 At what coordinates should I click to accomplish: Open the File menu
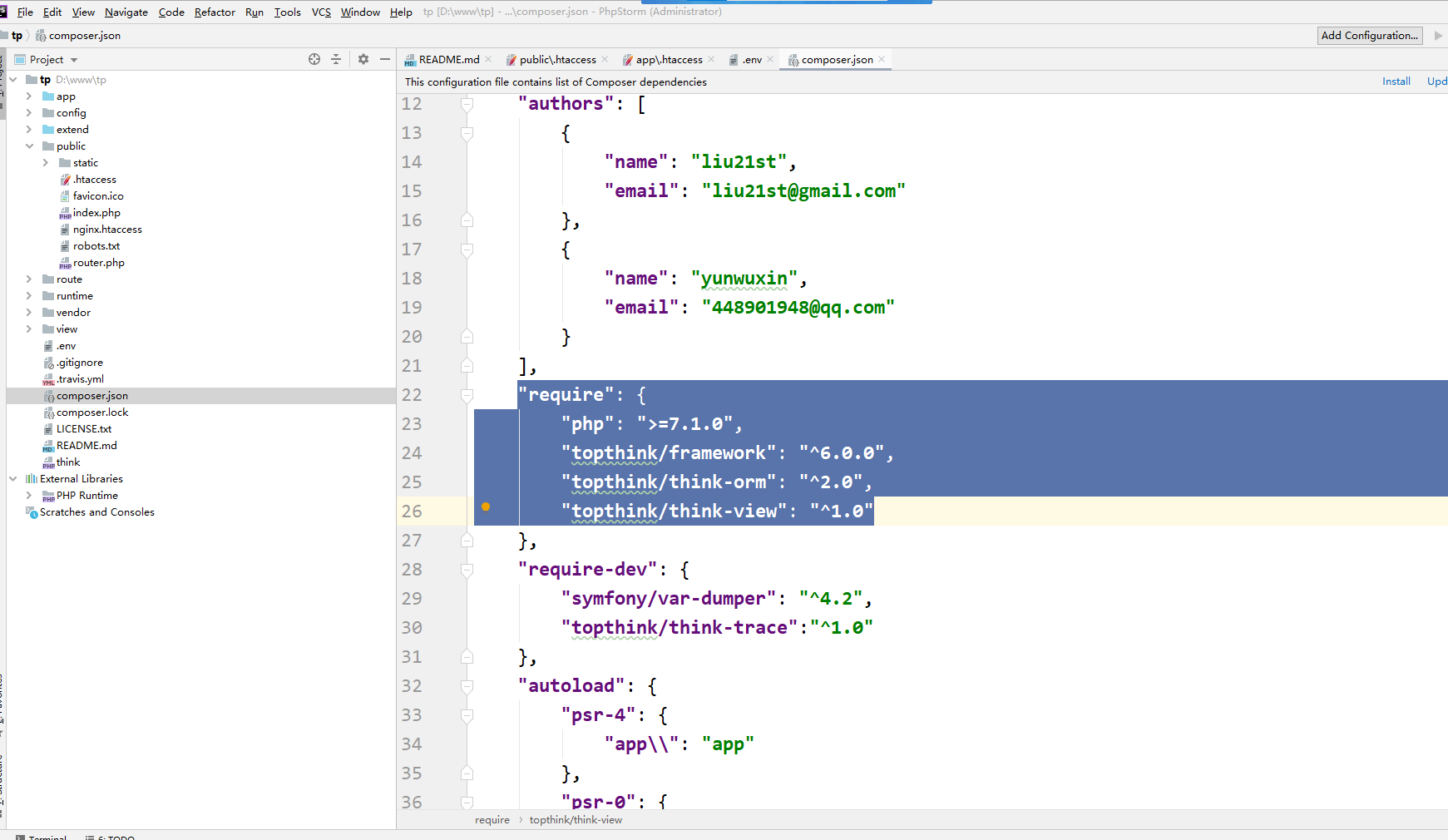click(x=25, y=12)
